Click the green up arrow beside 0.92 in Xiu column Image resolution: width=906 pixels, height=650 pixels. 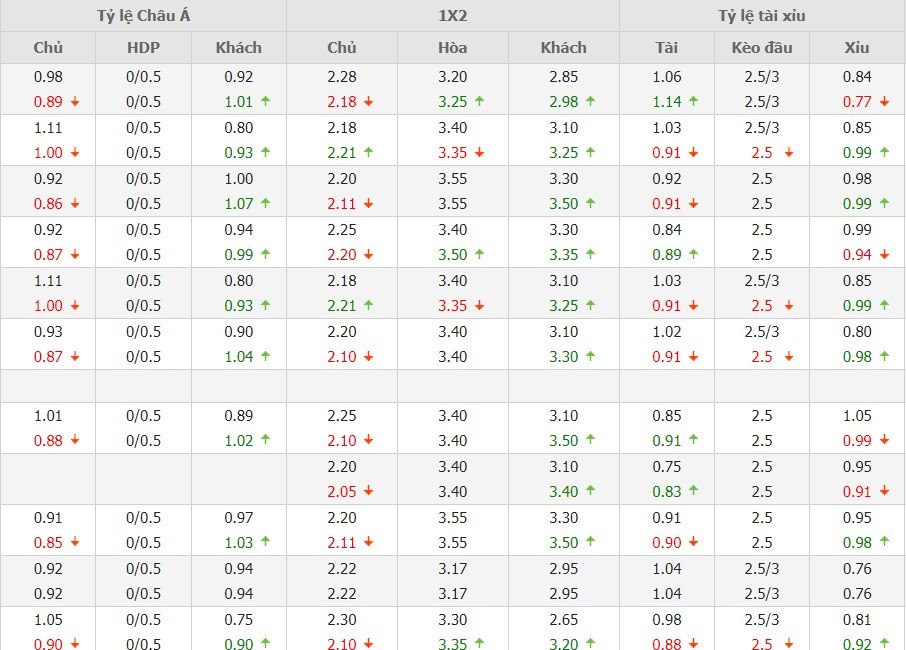pos(884,645)
